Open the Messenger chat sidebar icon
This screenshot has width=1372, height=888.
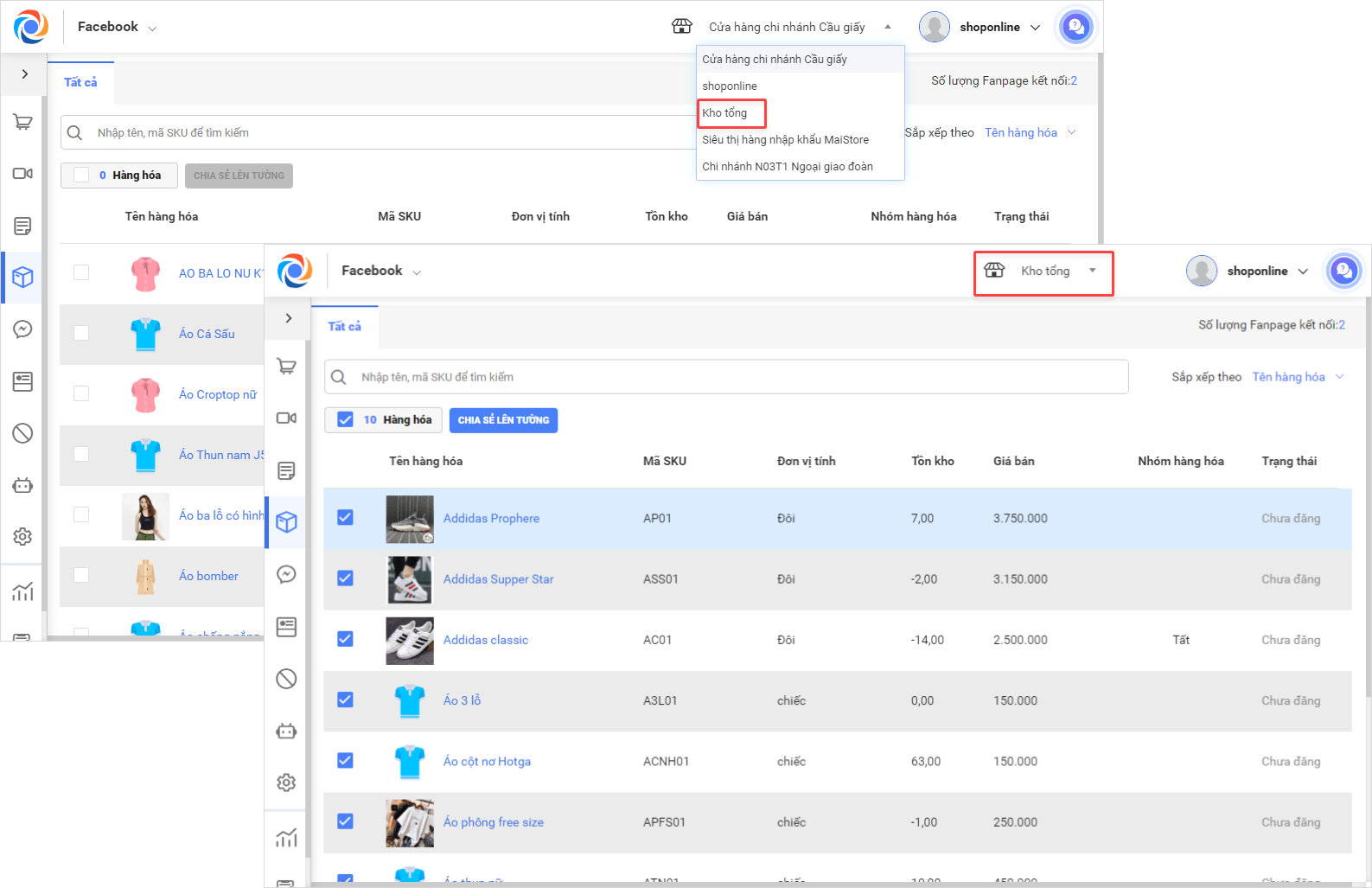(286, 574)
